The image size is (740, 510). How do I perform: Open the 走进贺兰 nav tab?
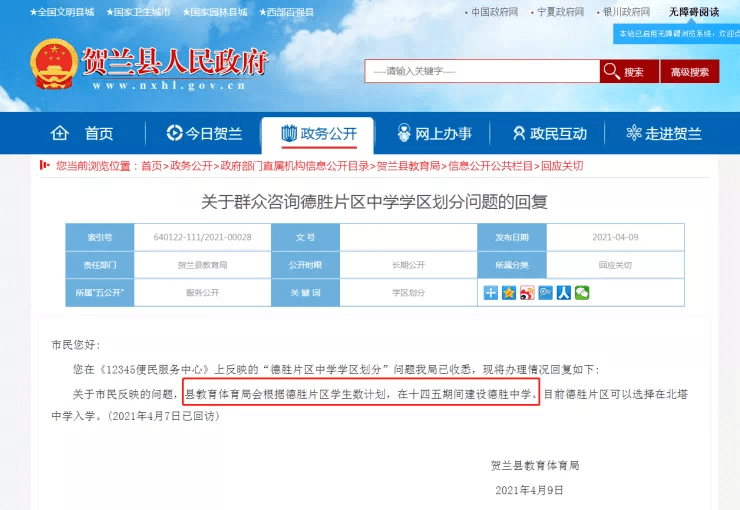click(664, 134)
